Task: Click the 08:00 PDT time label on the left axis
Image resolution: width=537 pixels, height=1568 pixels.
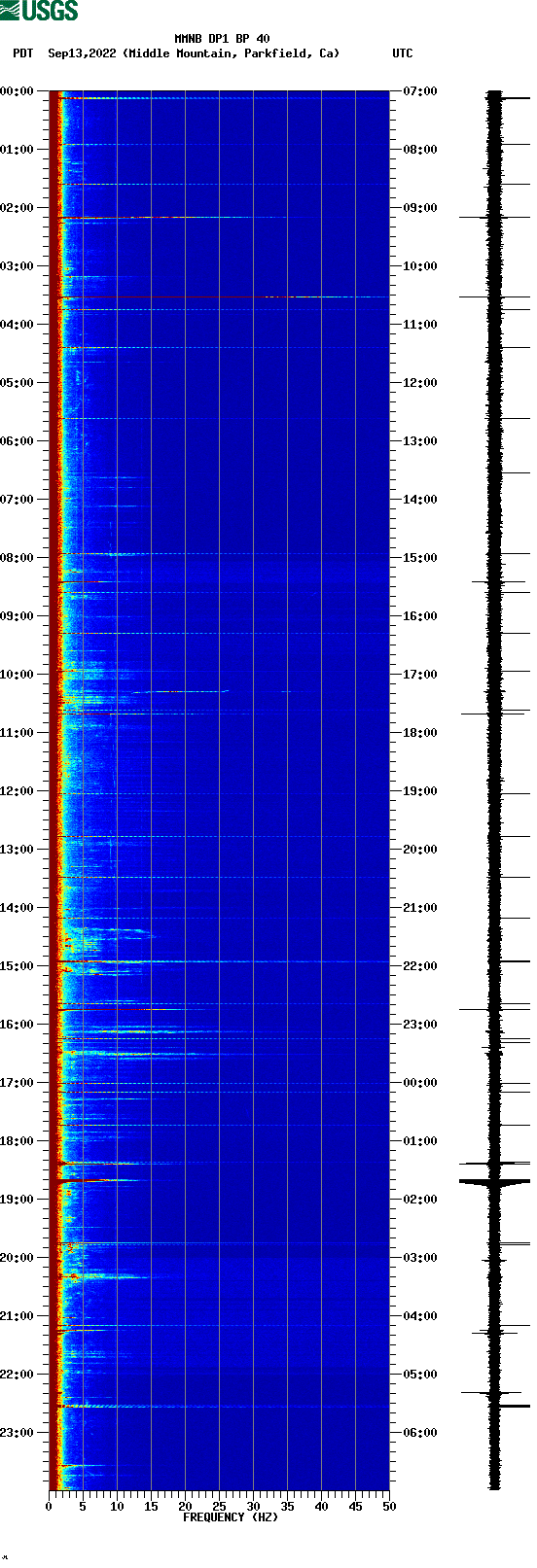Action: [18, 558]
